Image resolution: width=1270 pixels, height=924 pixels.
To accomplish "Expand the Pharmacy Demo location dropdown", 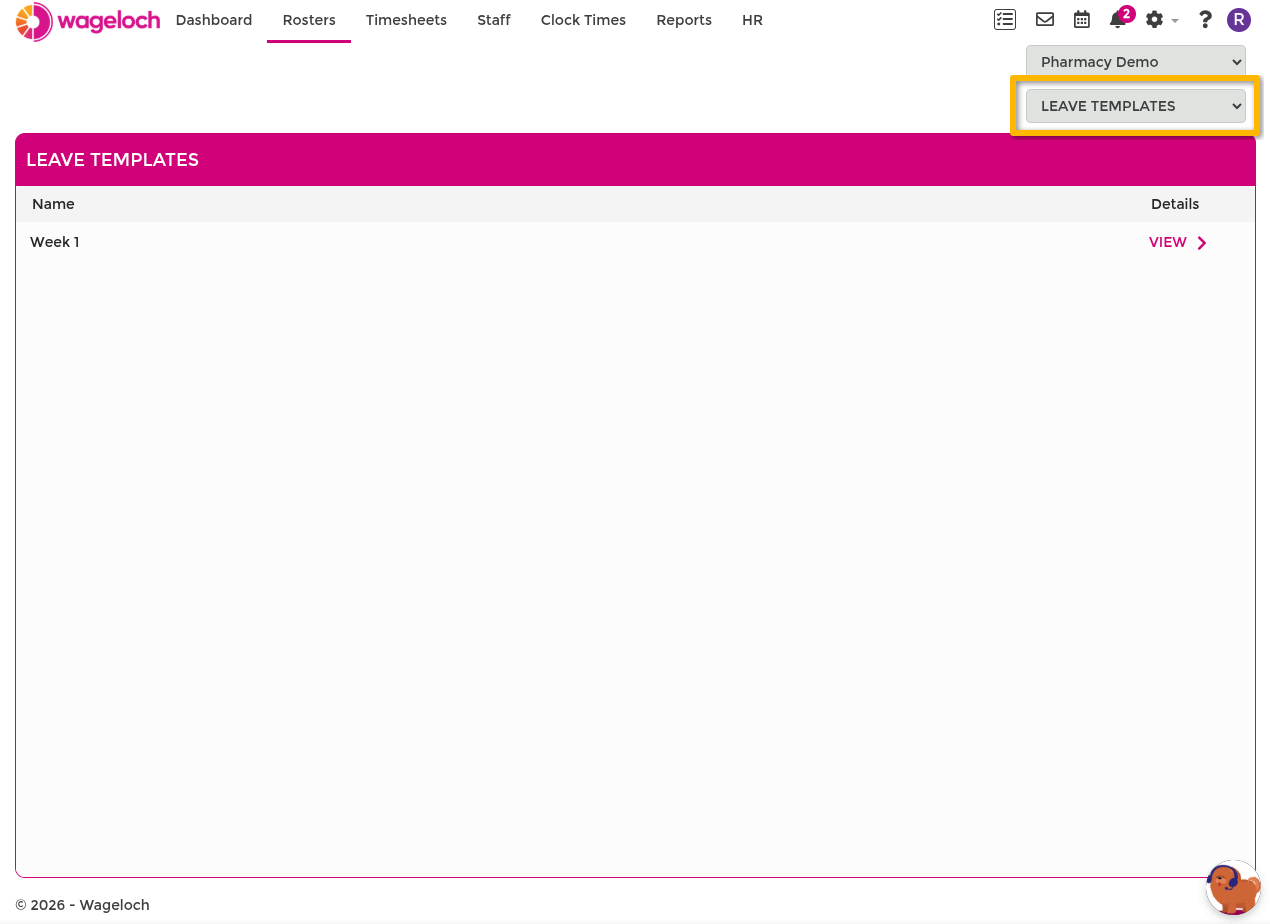I will [1136, 62].
